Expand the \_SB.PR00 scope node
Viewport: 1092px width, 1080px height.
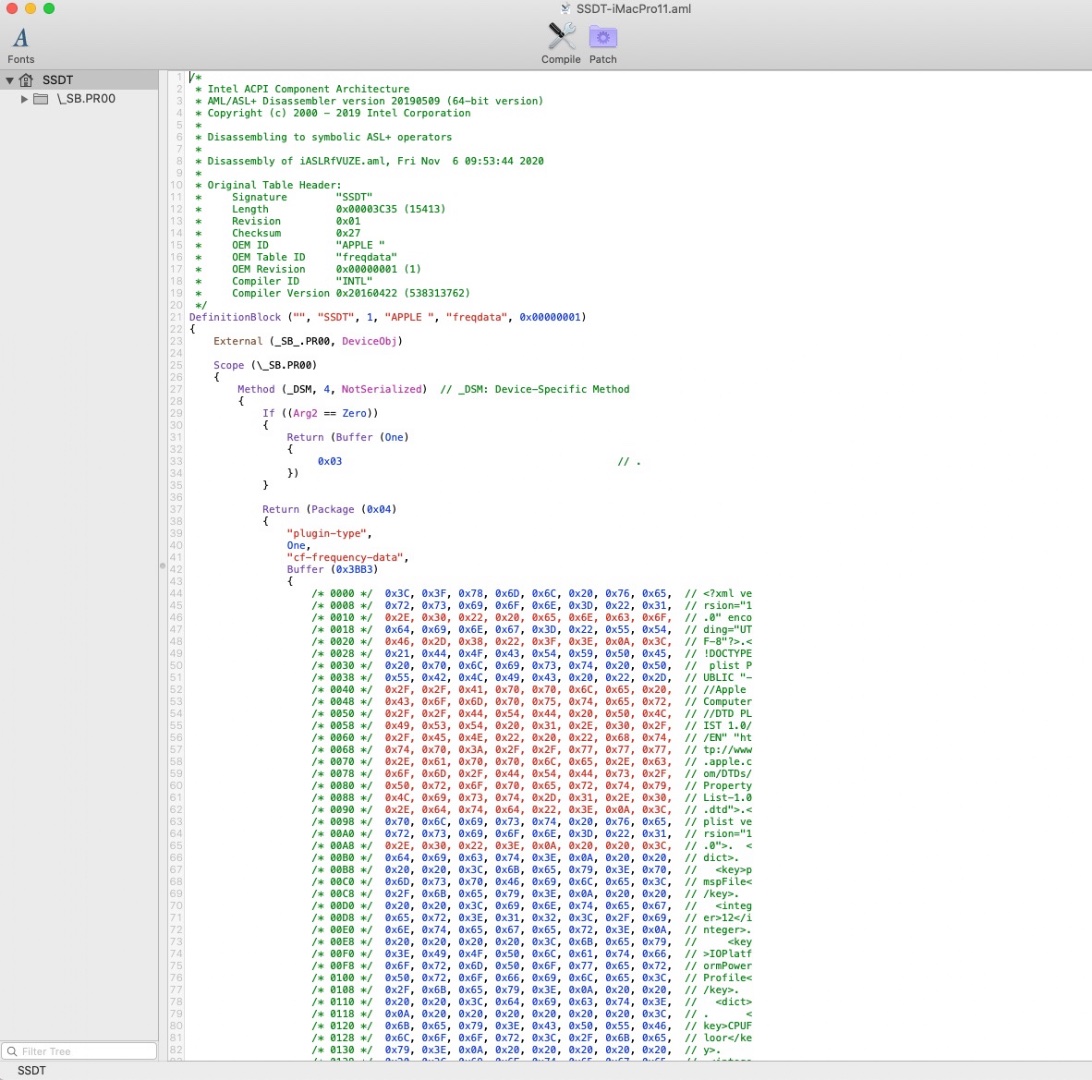[x=25, y=99]
